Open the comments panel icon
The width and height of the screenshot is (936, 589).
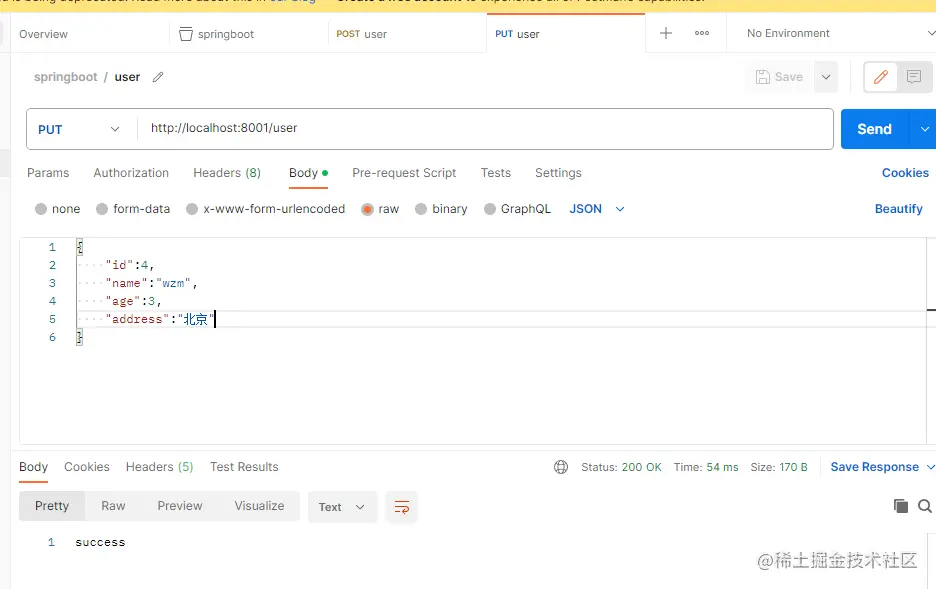click(914, 77)
